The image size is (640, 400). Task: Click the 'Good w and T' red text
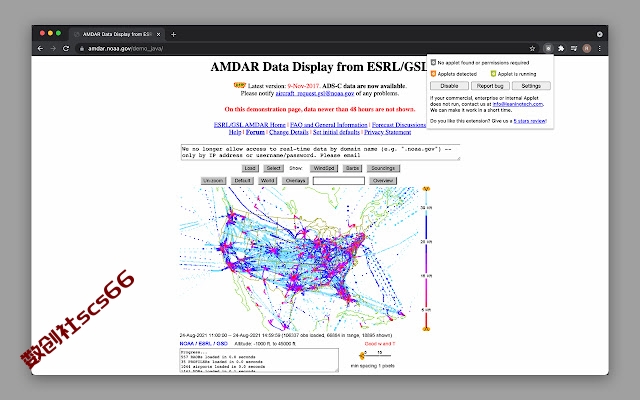380,344
